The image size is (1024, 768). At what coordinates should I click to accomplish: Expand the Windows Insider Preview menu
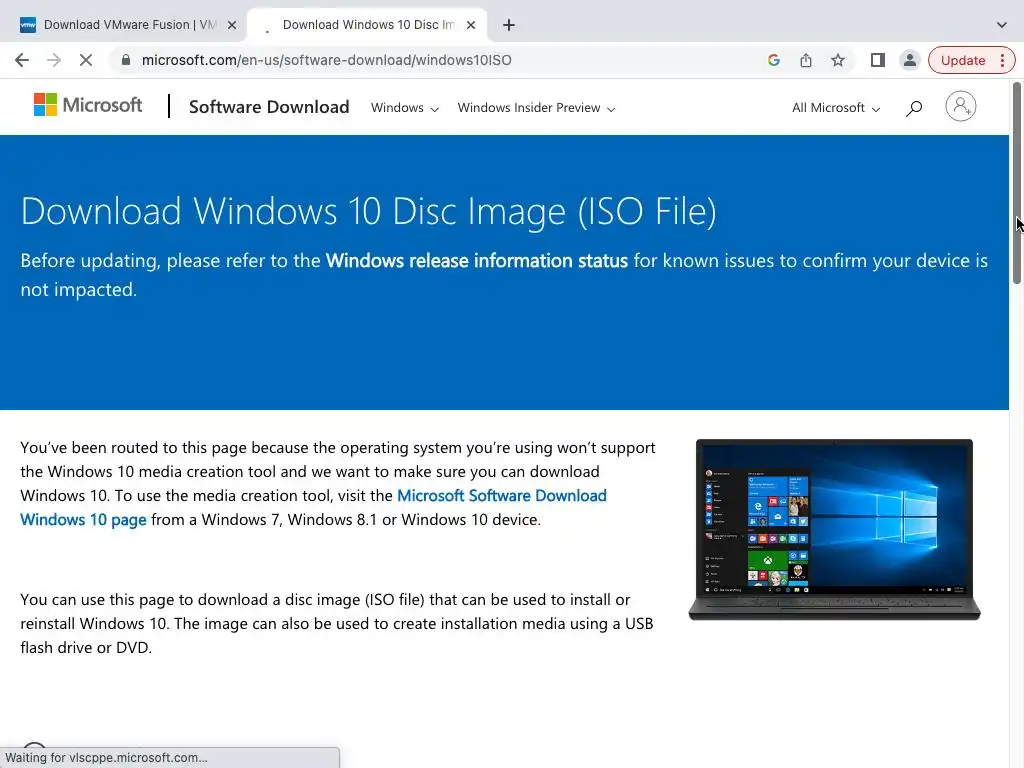[x=536, y=108]
